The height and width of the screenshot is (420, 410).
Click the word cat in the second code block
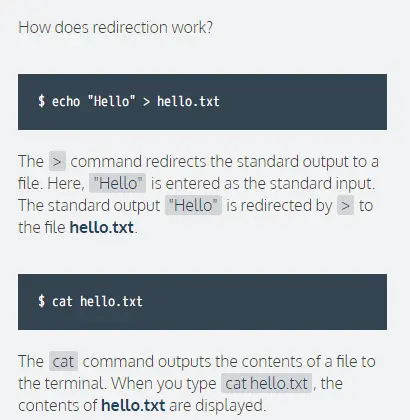[62, 301]
